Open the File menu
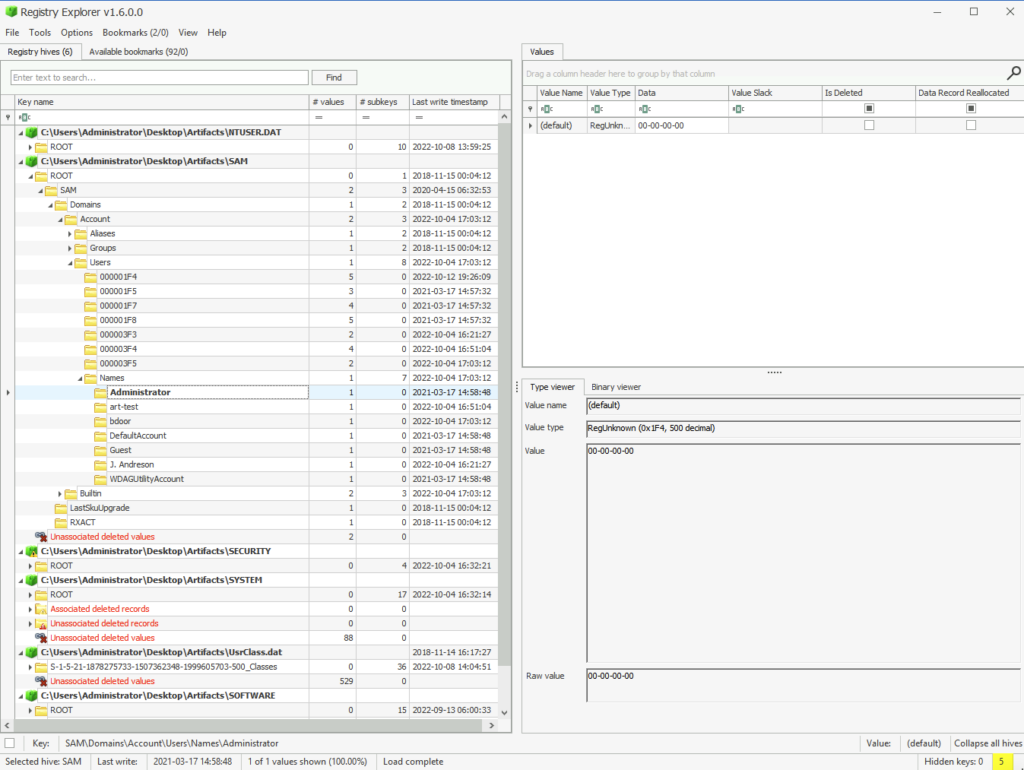This screenshot has height=770, width=1024. 12,33
